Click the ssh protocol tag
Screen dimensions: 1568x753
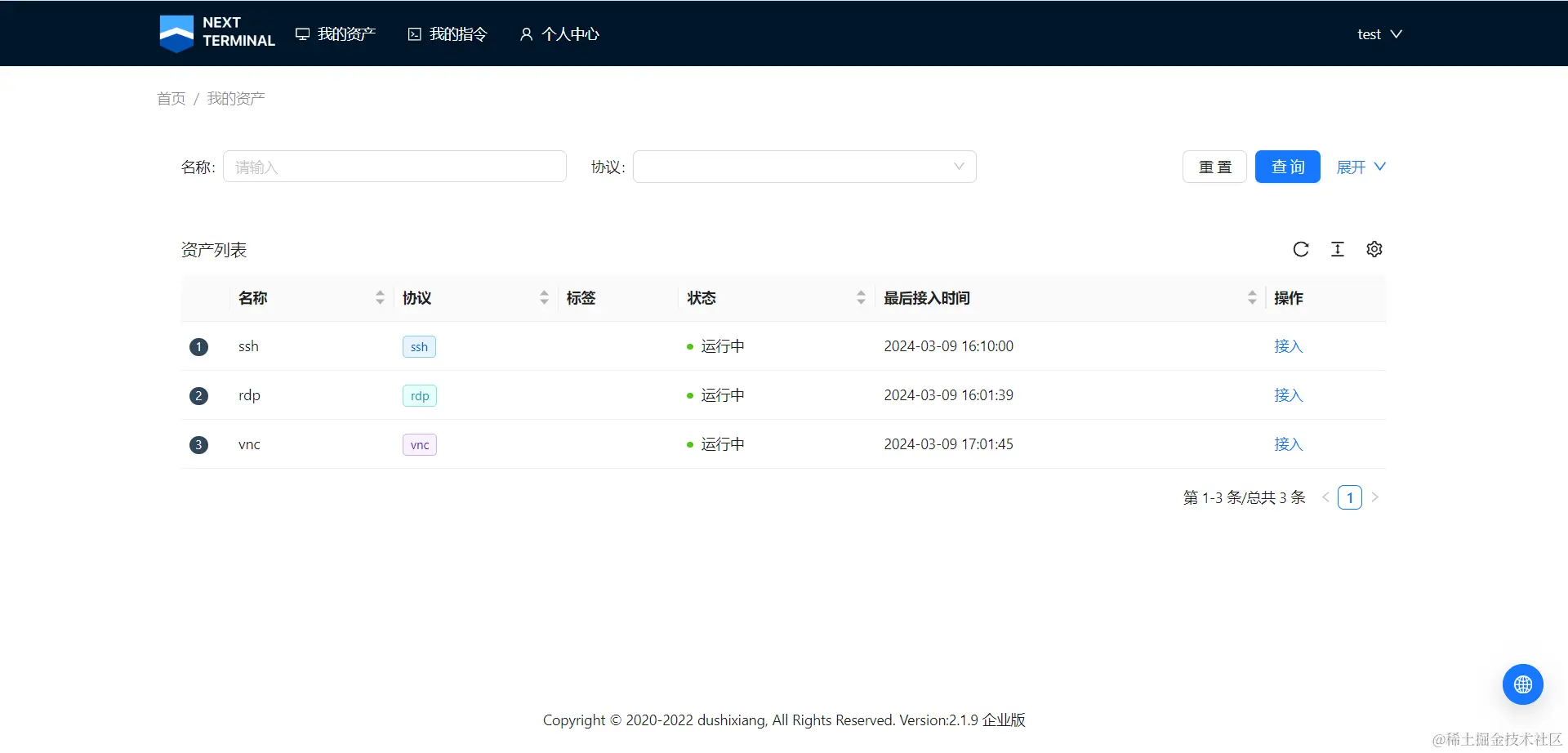[419, 347]
